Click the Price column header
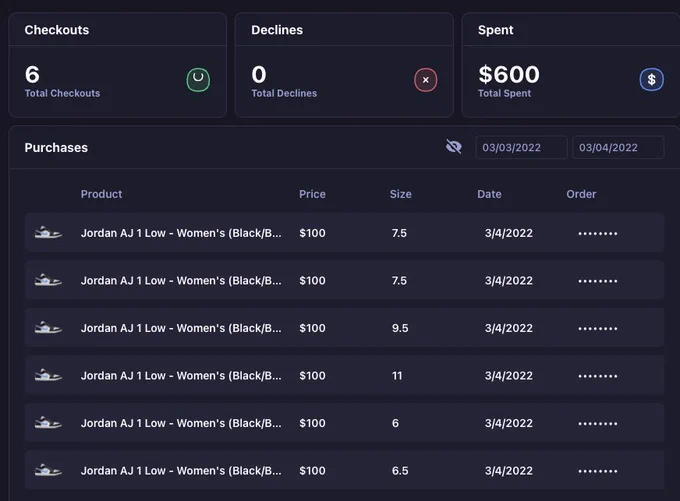680x501 pixels. click(312, 194)
